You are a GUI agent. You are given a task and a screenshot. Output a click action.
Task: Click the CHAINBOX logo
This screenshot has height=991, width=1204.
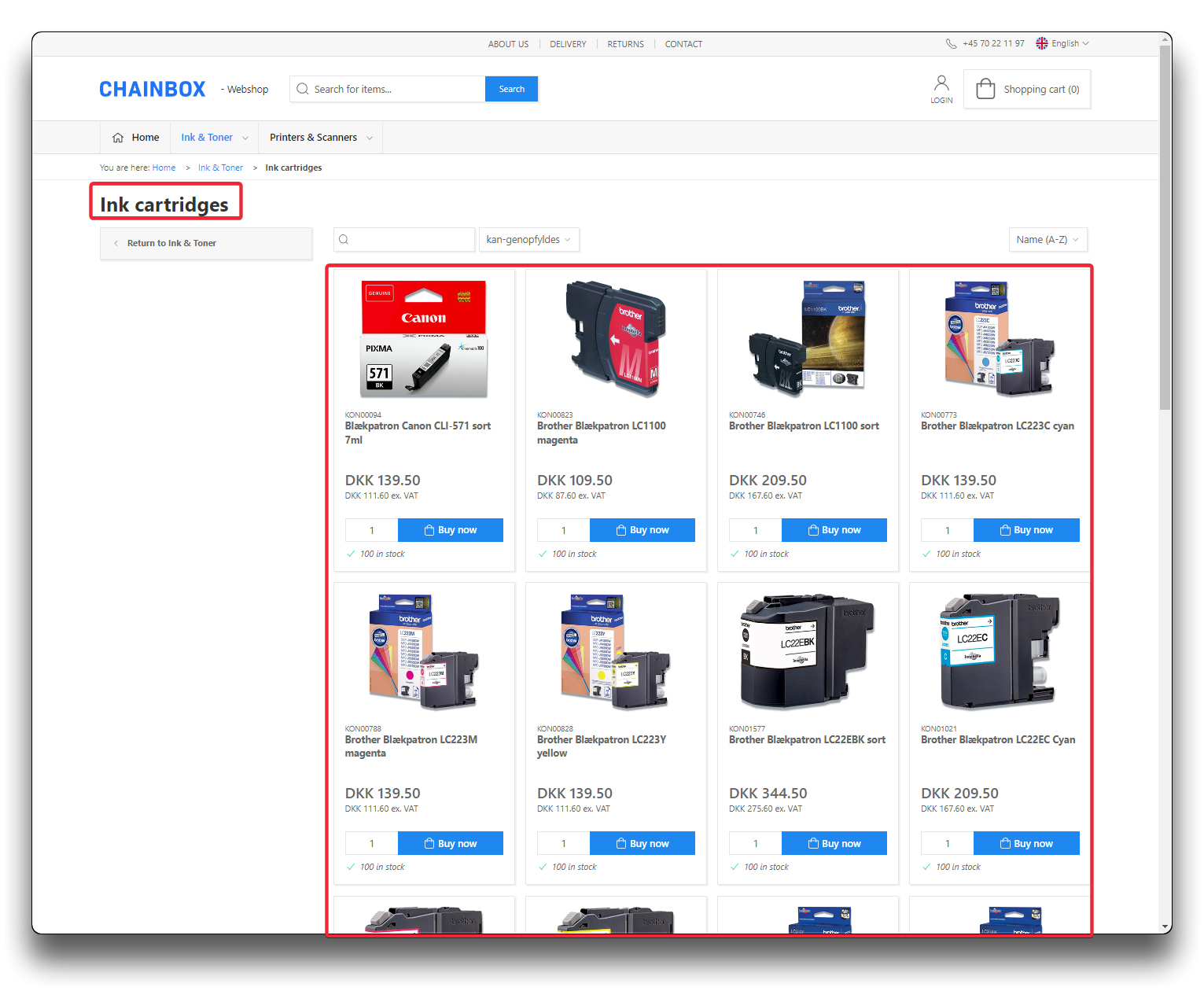(x=153, y=90)
